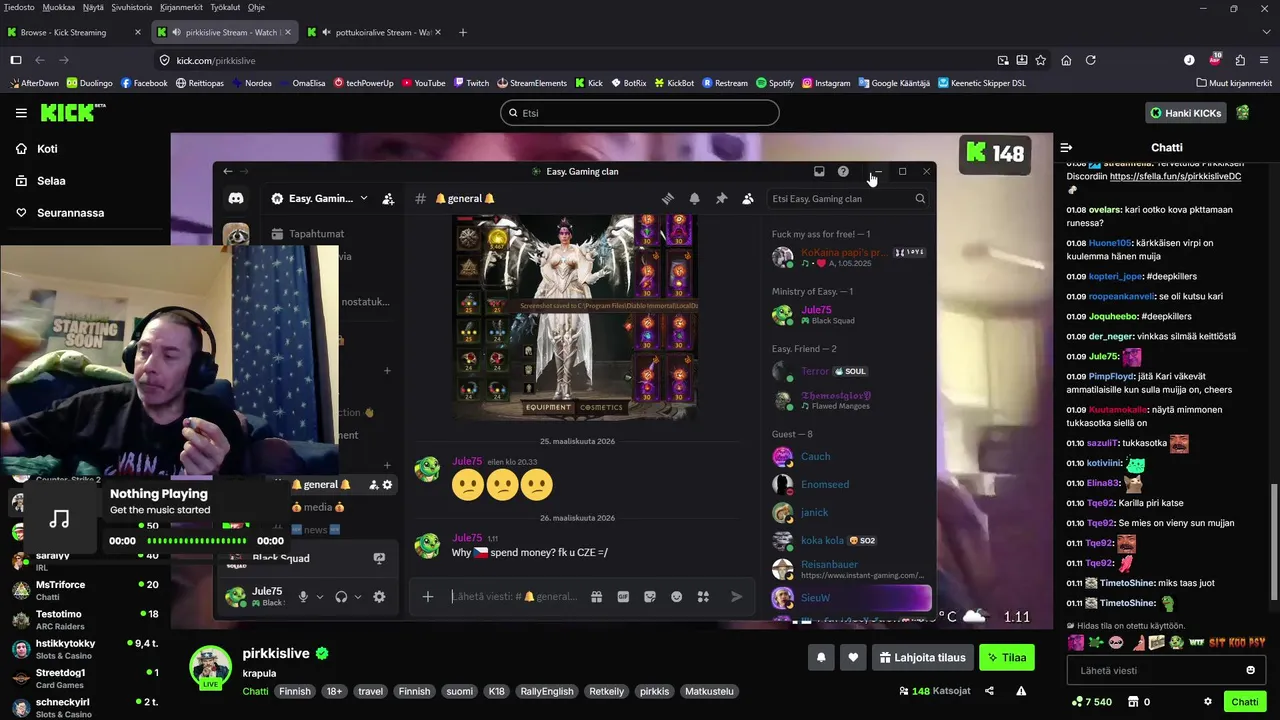Screen dimensions: 1280x720
Task: Open the Discord inbox icon
Action: [819, 171]
